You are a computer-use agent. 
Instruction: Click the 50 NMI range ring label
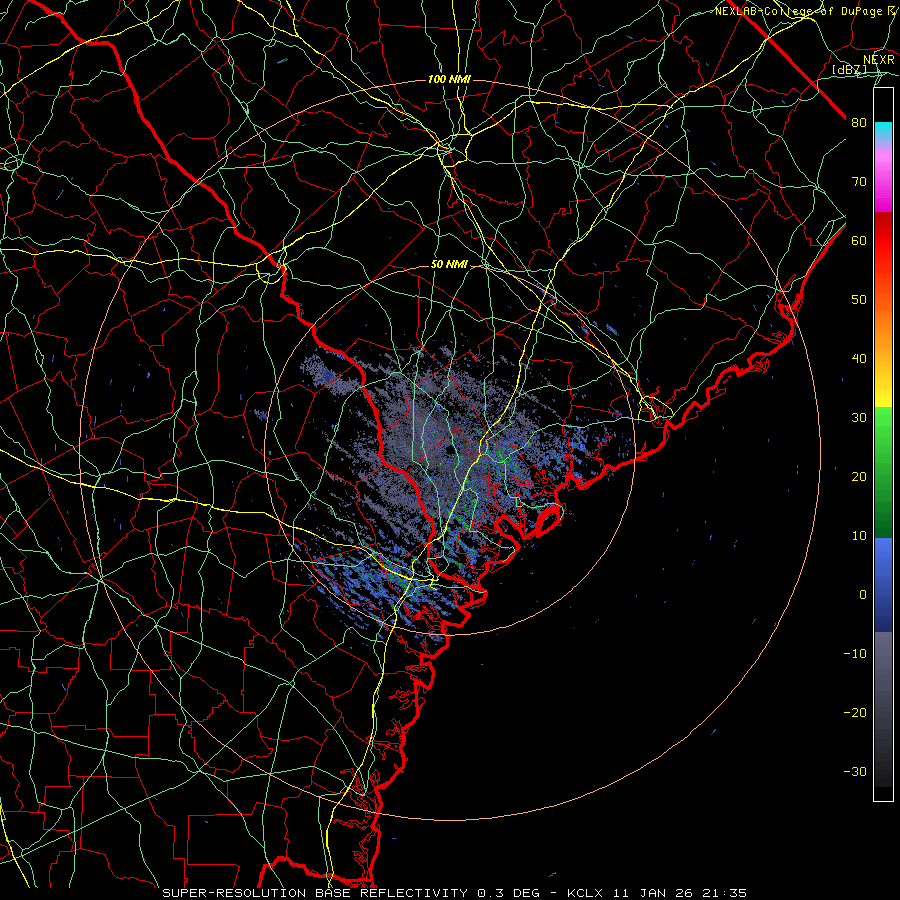pos(449,265)
